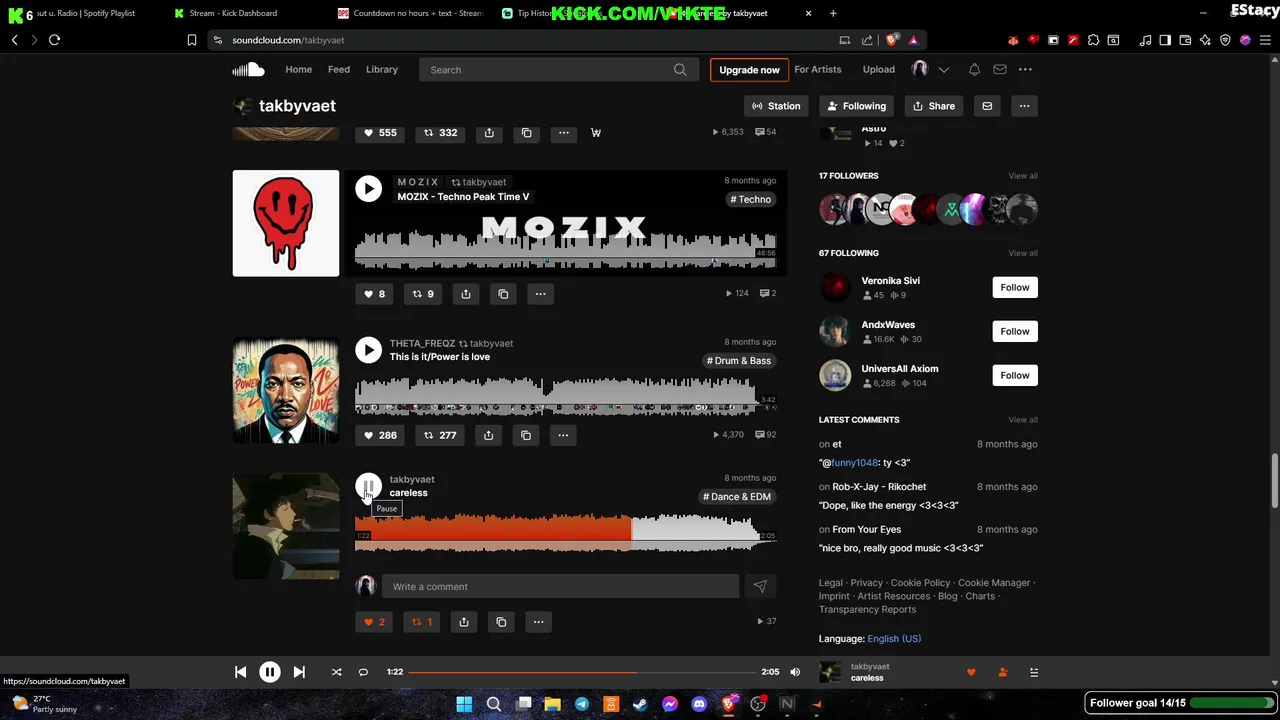Image resolution: width=1280 pixels, height=720 pixels.
Task: Repost MOZIX track with 9 reposts
Action: (423, 294)
